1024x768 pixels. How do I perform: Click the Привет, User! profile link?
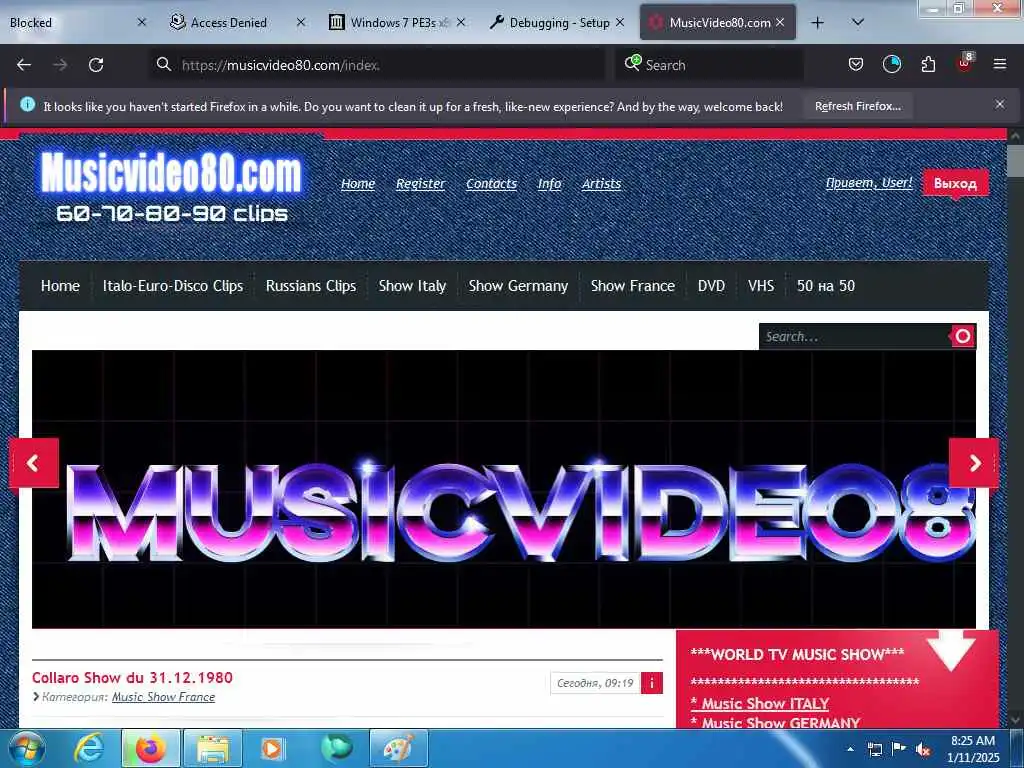tap(869, 183)
